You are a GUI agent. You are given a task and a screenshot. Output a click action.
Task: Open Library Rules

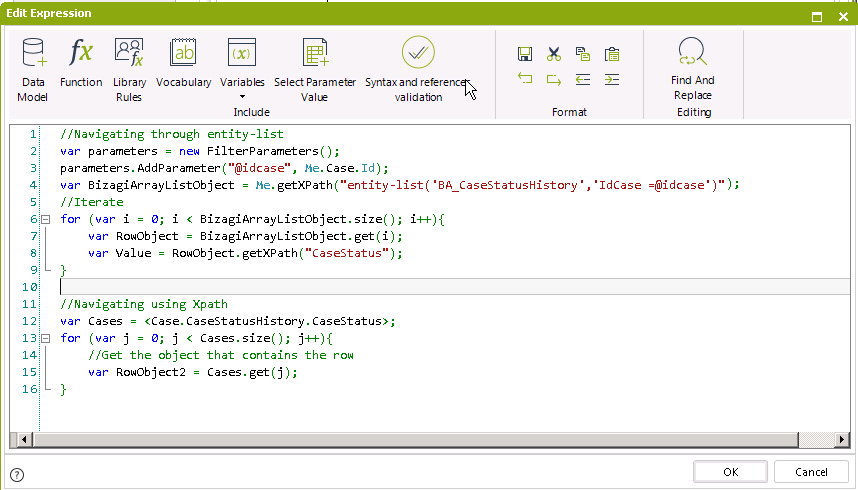[x=129, y=70]
